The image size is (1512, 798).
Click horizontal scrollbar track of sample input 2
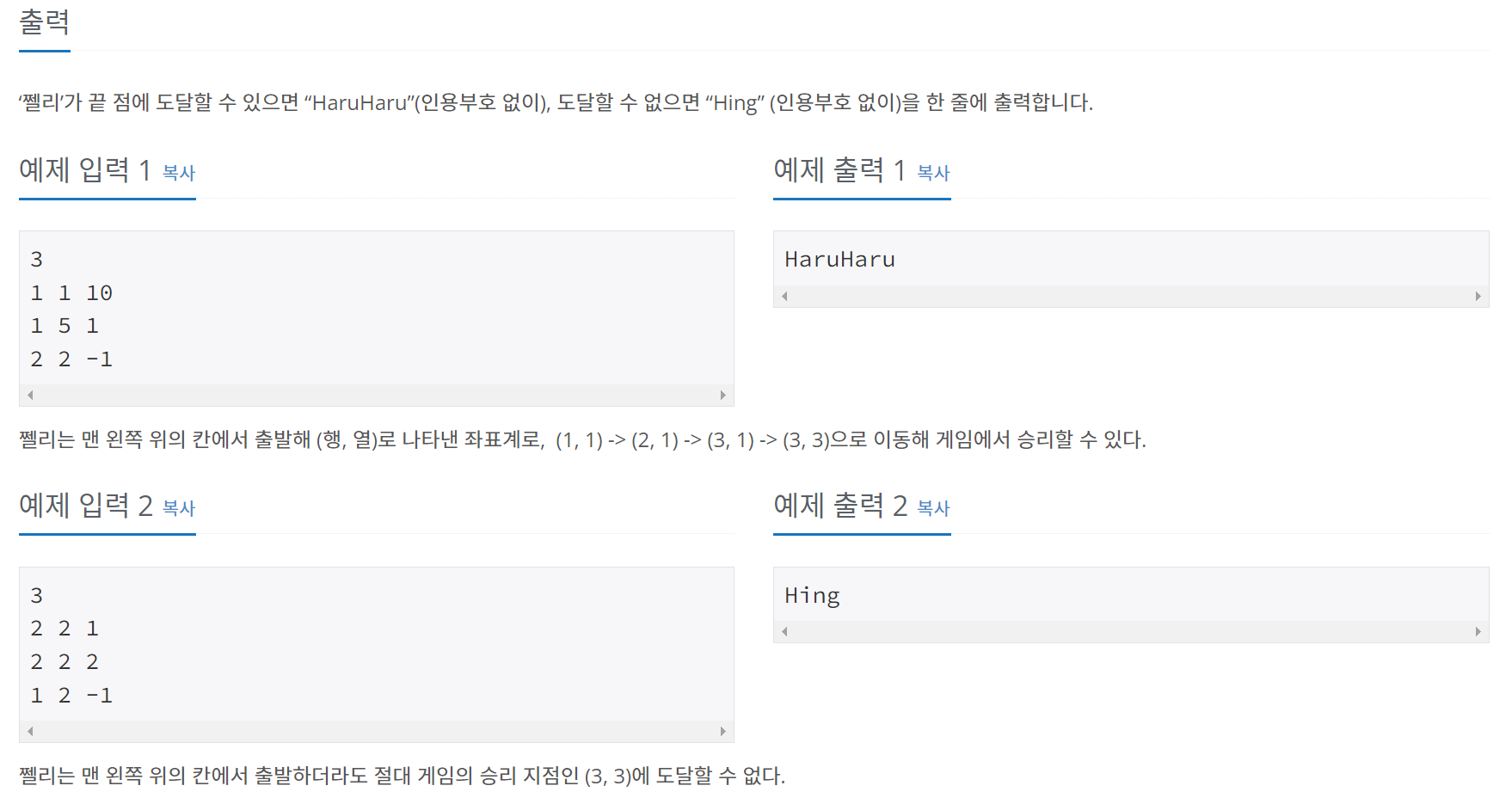pos(376,732)
